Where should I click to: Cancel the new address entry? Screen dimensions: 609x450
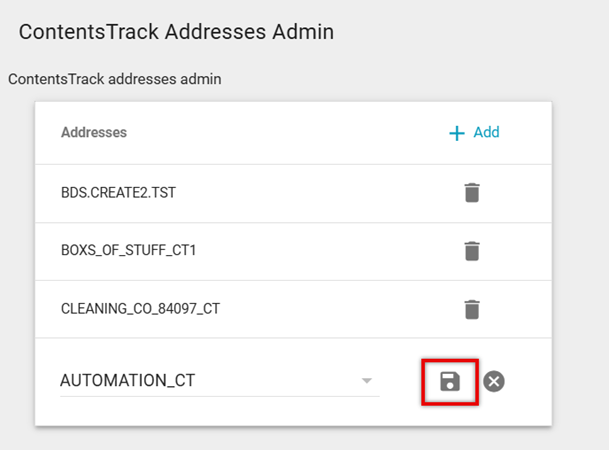pyautogui.click(x=494, y=381)
